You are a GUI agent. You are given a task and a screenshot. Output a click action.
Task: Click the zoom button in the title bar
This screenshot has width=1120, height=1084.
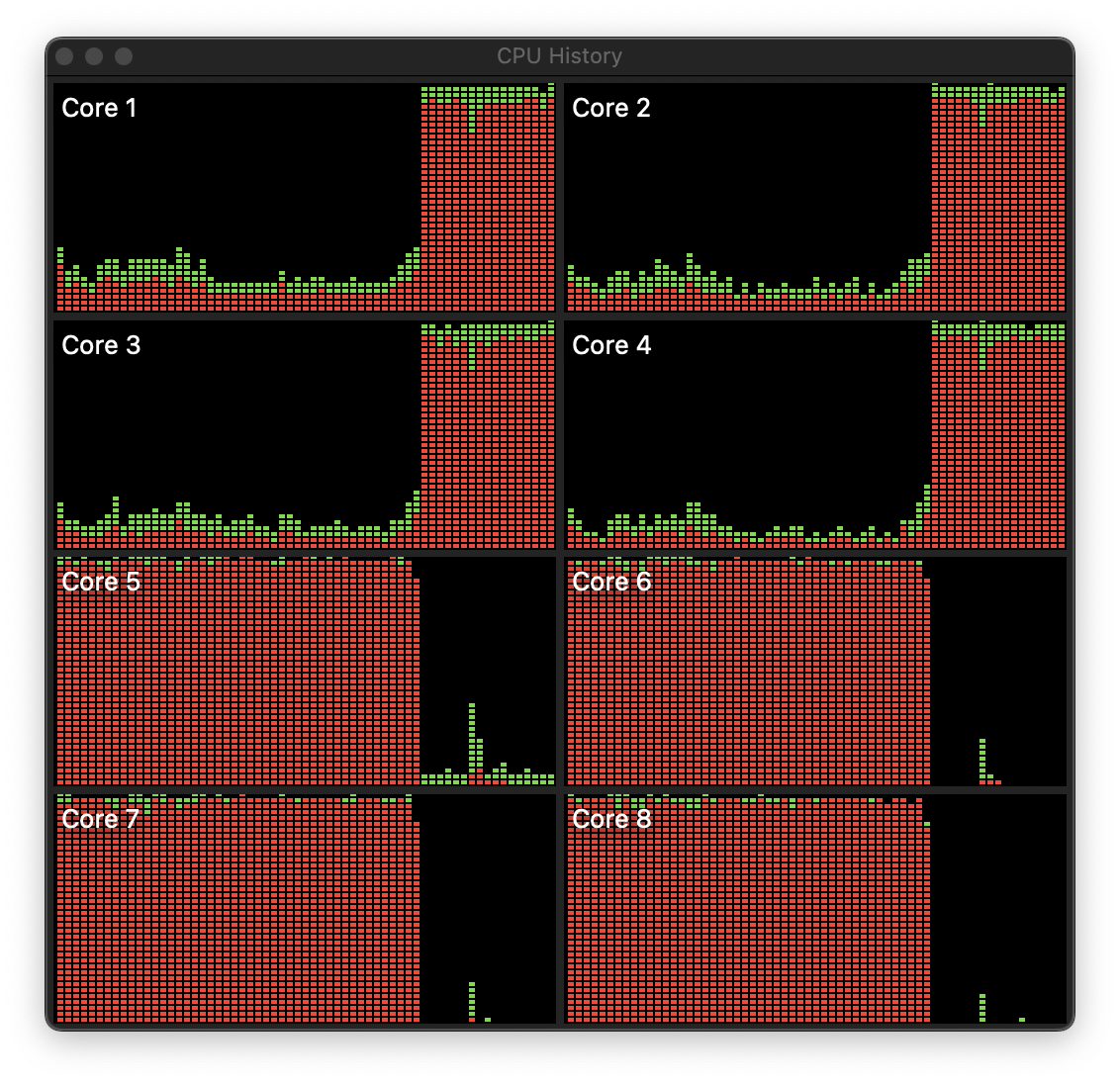(x=124, y=56)
